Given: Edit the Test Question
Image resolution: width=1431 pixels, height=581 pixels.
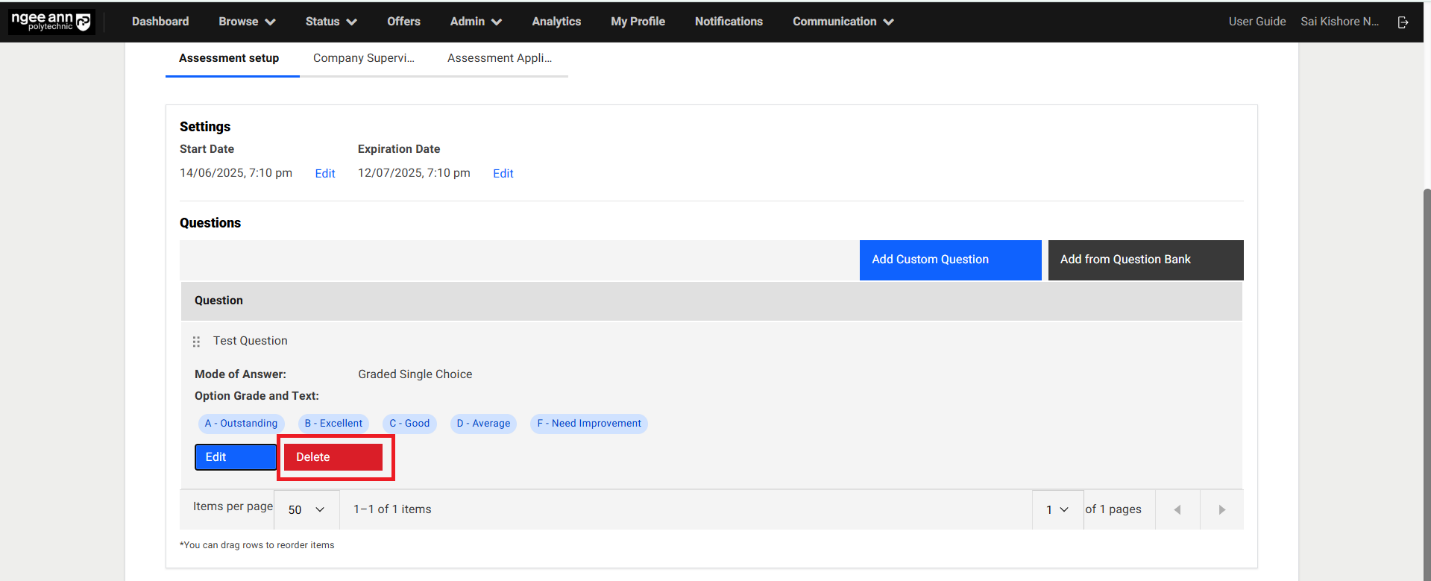Looking at the screenshot, I should click(x=235, y=457).
